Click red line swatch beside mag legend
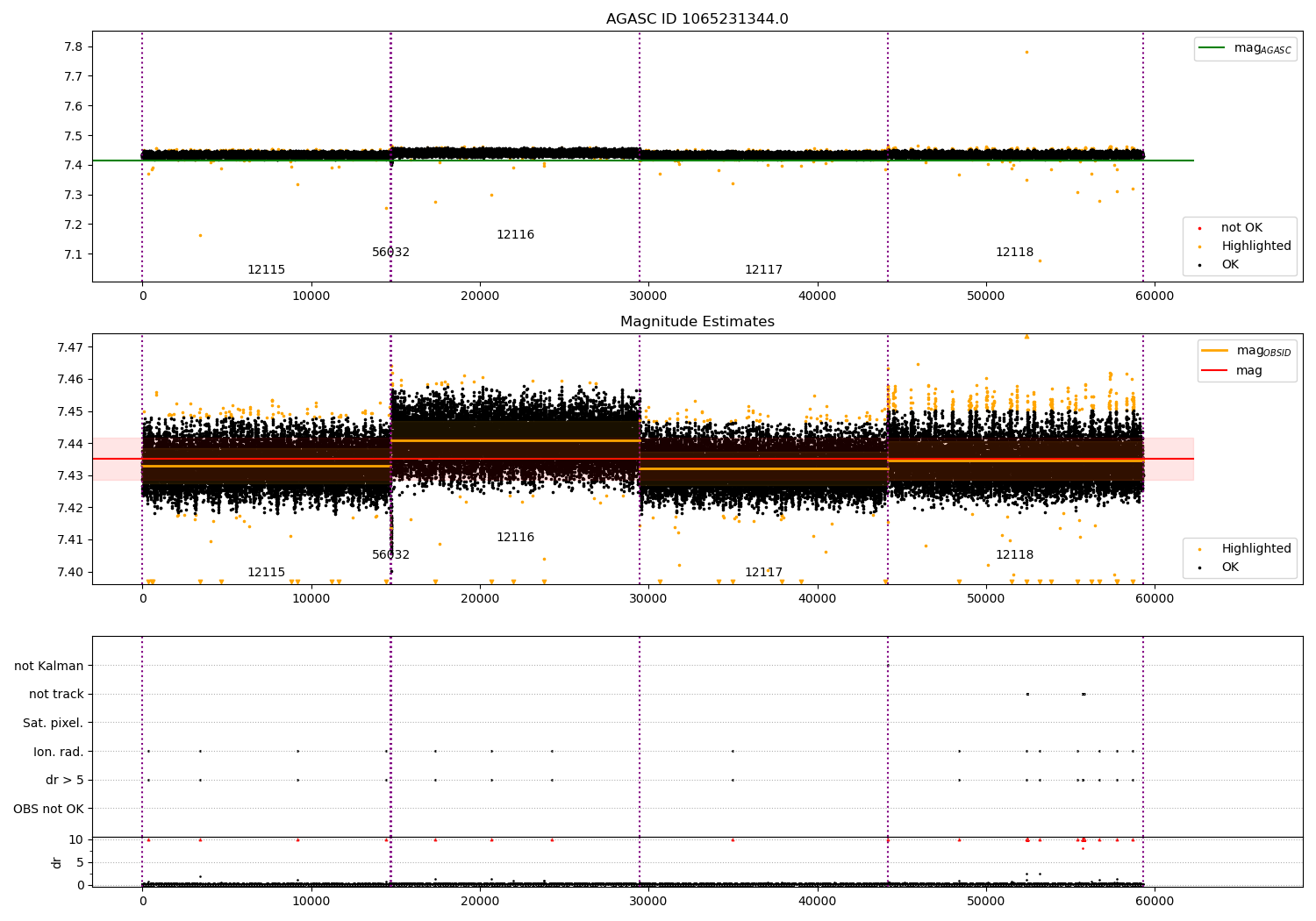 click(x=1215, y=370)
